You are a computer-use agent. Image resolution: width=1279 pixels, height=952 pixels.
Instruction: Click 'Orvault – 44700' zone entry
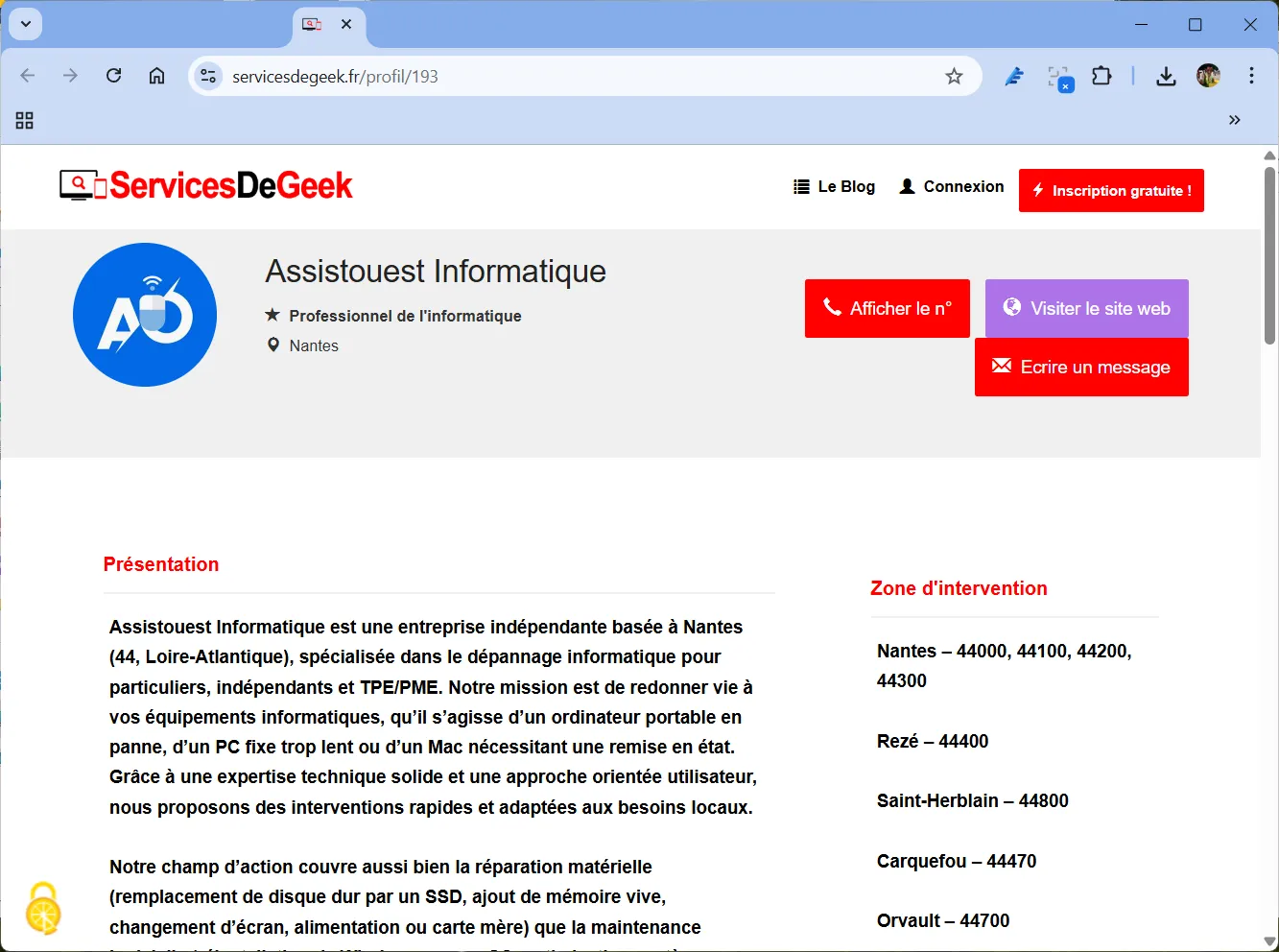click(x=943, y=920)
